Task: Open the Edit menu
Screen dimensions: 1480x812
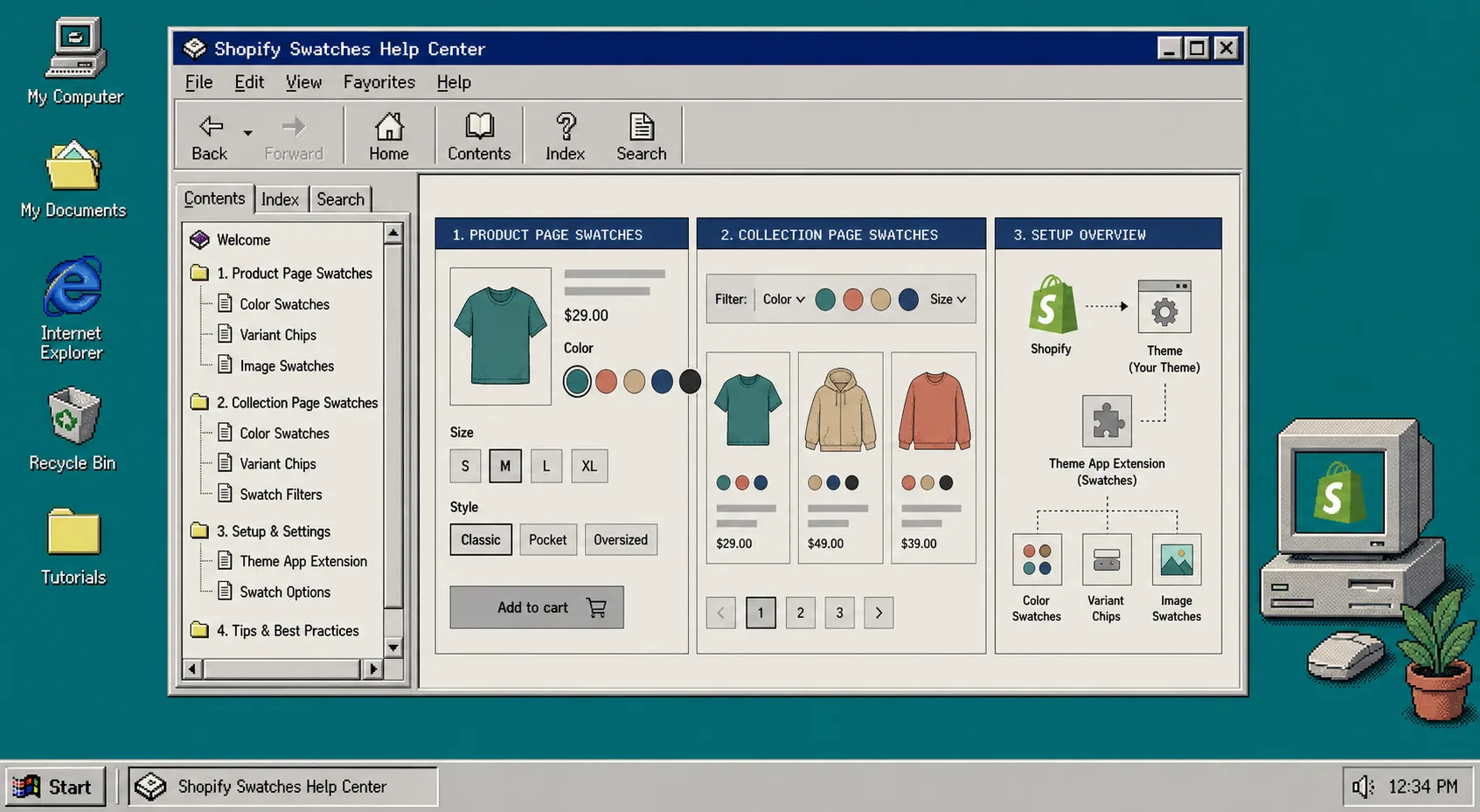Action: pos(249,82)
